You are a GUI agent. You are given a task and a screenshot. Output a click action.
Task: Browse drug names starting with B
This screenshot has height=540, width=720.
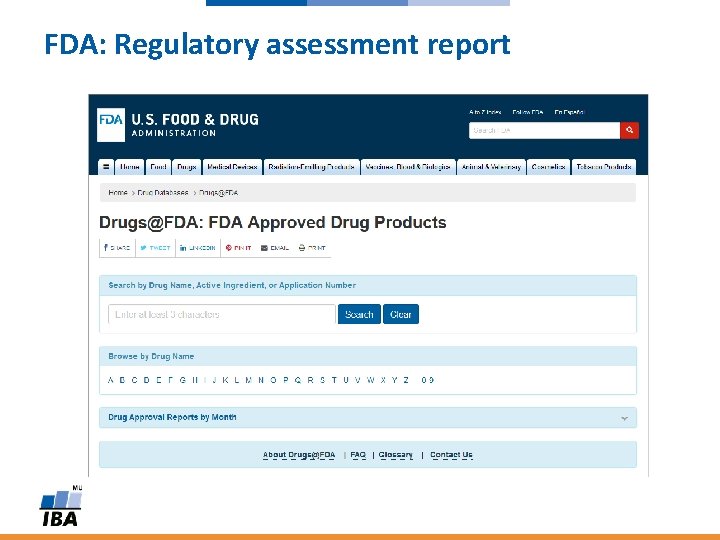click(122, 380)
